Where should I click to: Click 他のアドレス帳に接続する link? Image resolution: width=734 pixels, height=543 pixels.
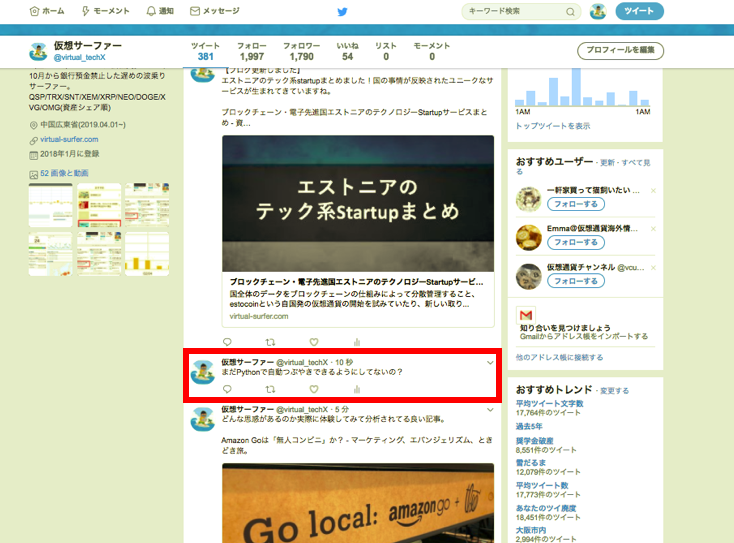(559, 357)
